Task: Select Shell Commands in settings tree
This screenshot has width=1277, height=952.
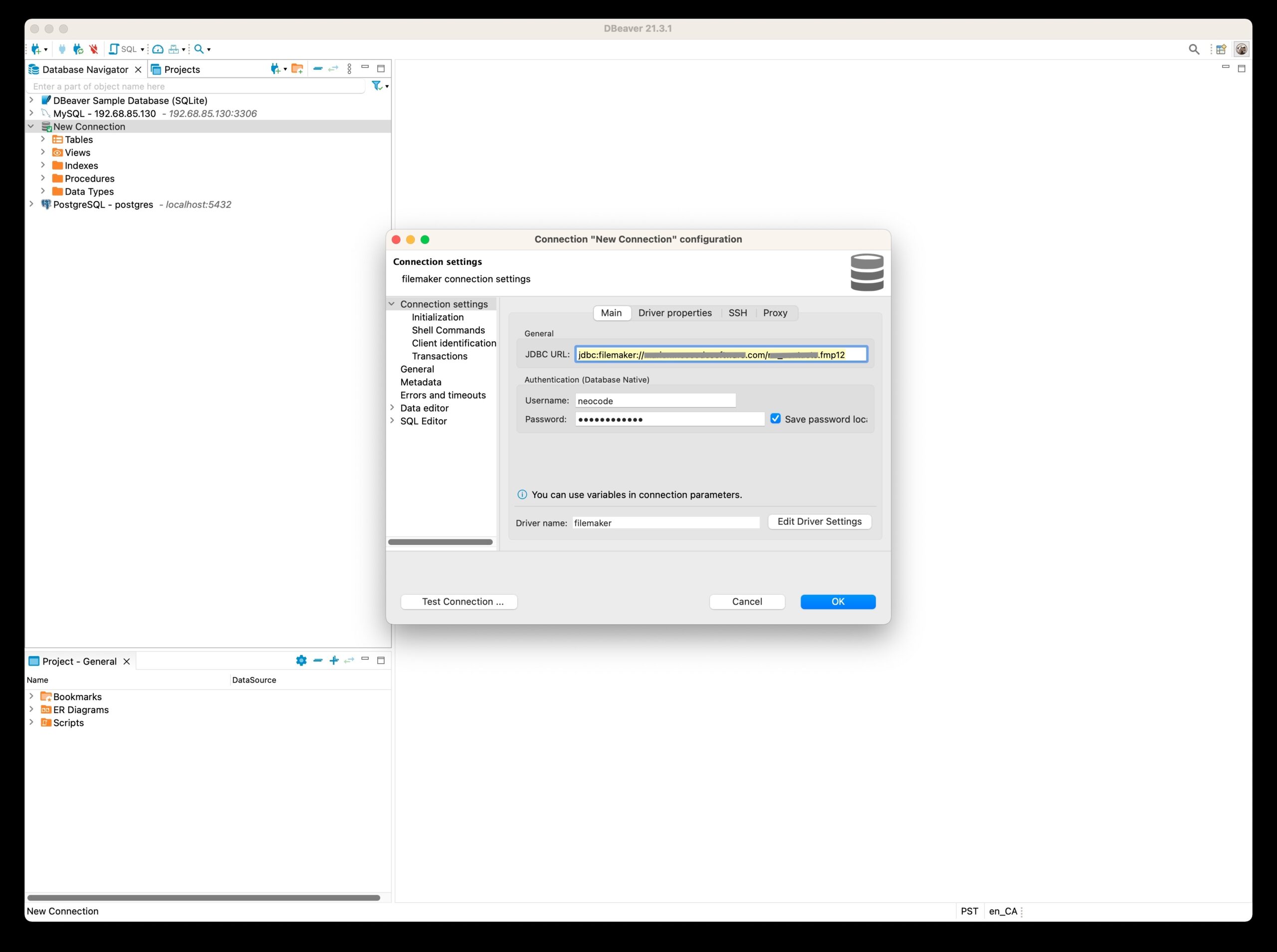Action: pyautogui.click(x=448, y=330)
